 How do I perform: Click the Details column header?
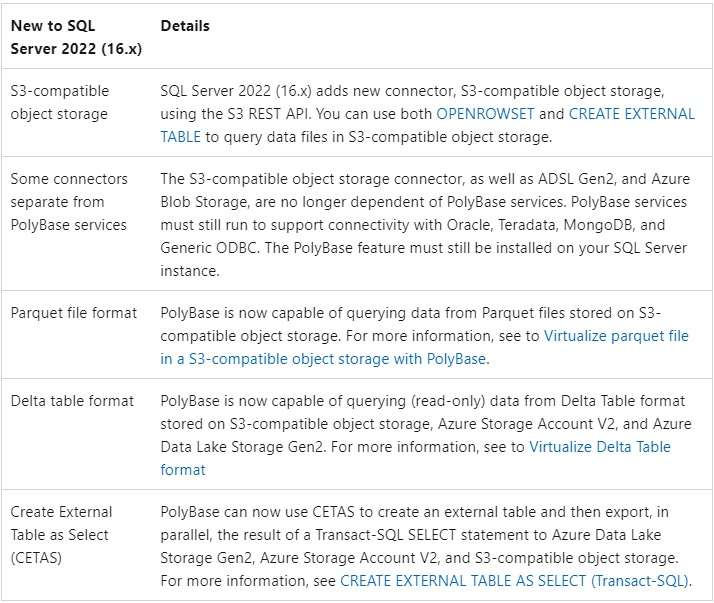[x=185, y=26]
